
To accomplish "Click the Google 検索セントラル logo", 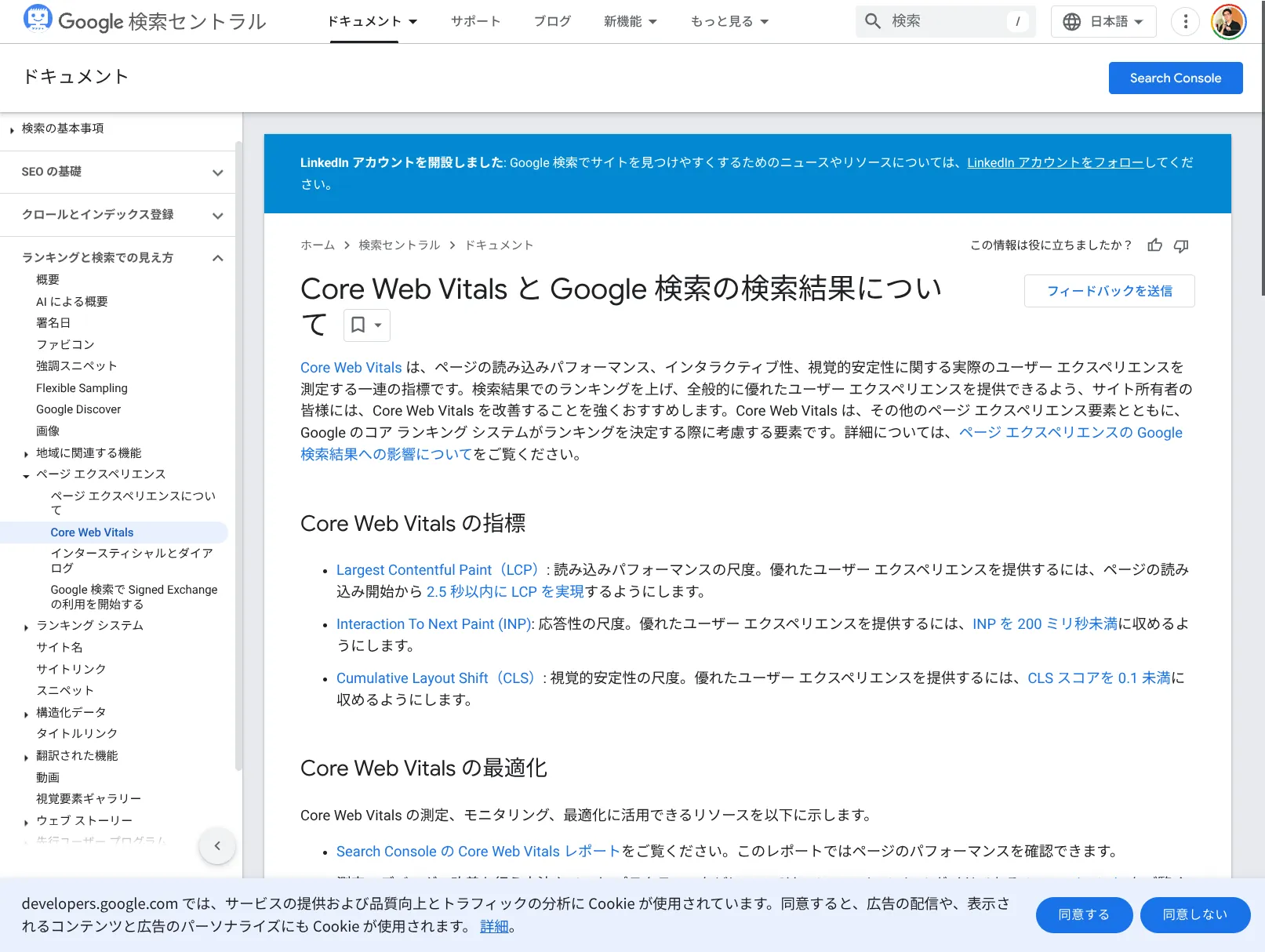I will click(x=145, y=21).
